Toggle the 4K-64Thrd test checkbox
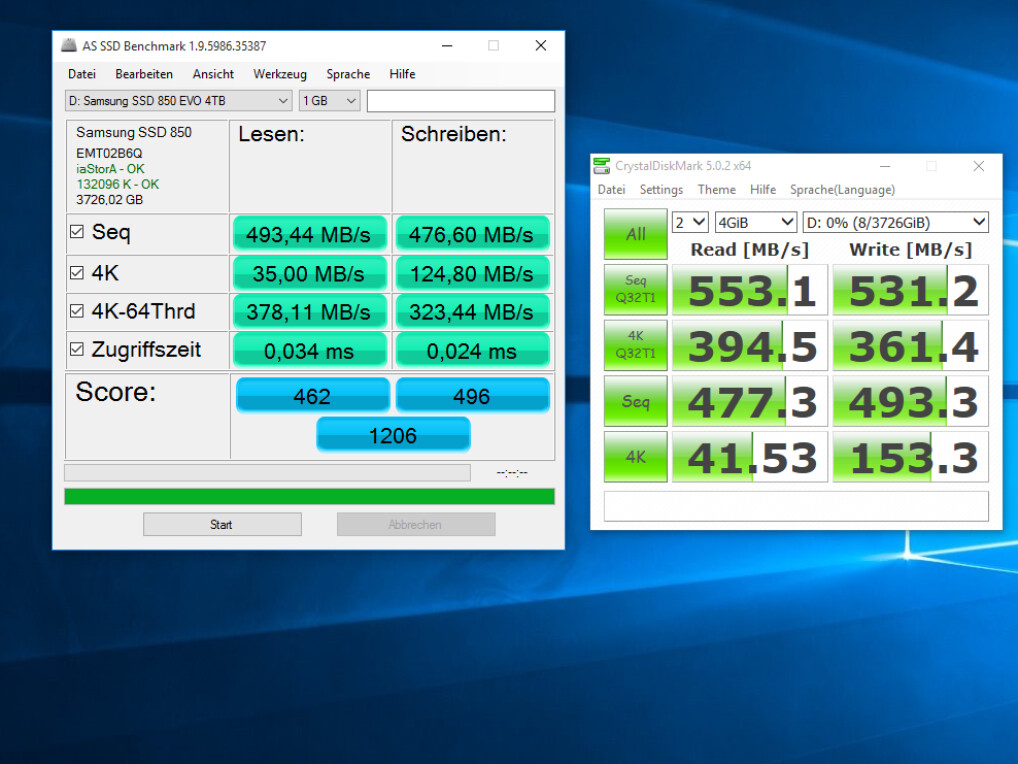The width and height of the screenshot is (1018, 764). pyautogui.click(x=77, y=311)
